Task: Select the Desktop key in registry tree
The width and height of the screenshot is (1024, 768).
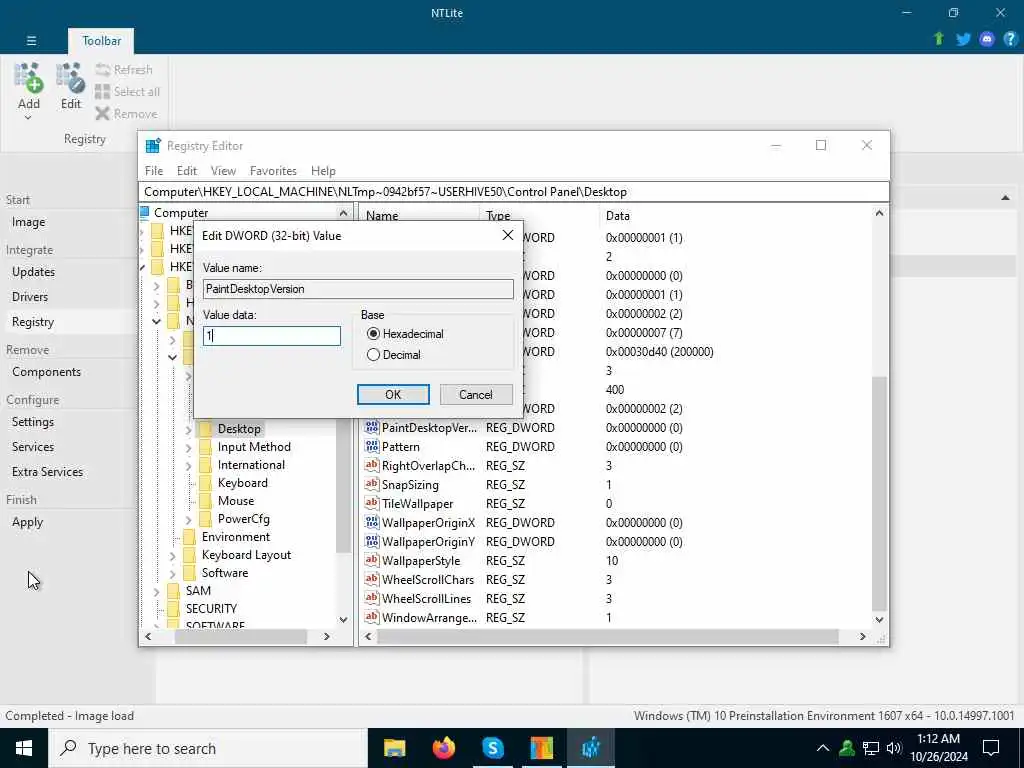Action: point(239,428)
